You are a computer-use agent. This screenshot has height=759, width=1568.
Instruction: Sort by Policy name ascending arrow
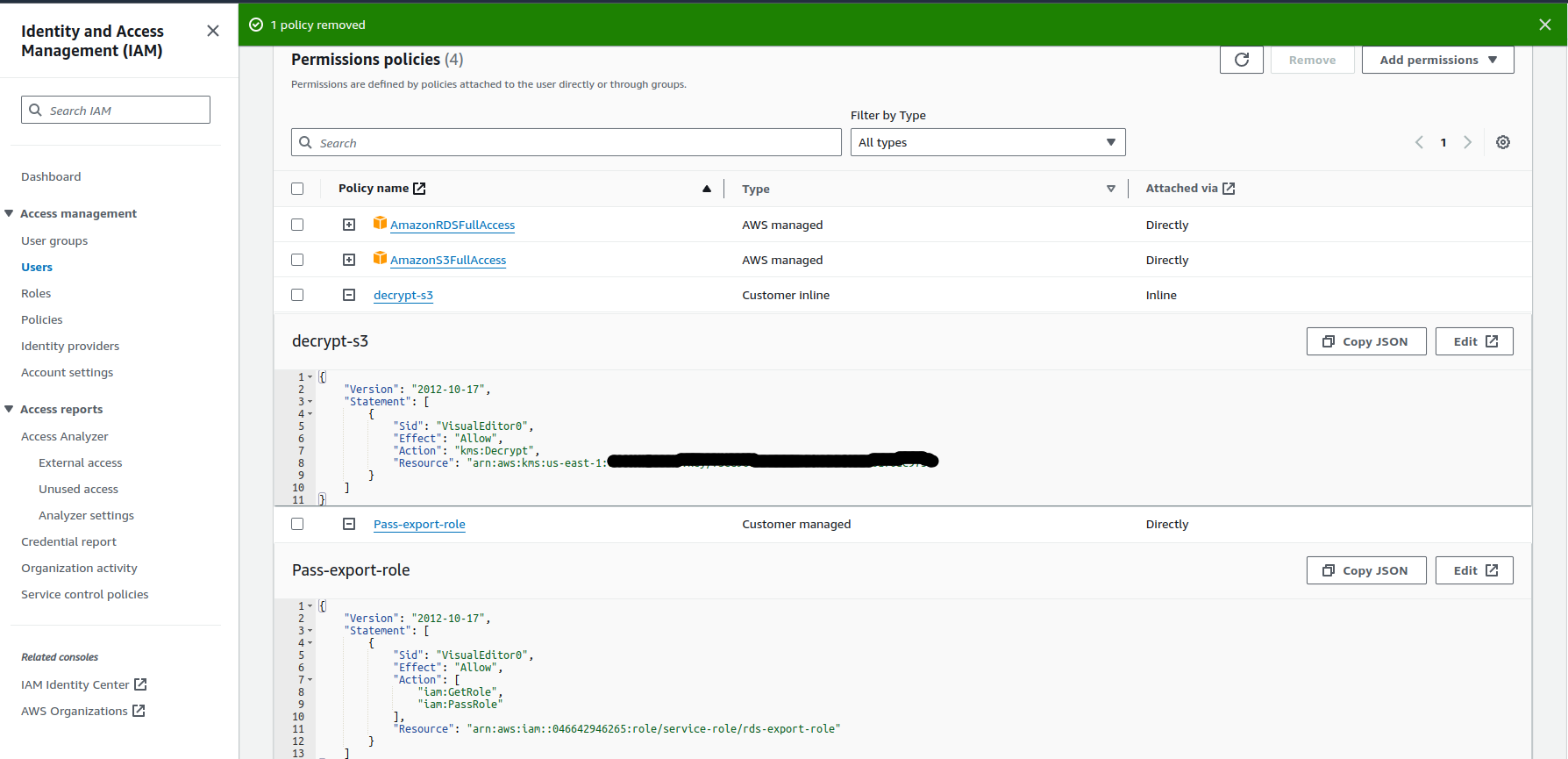click(707, 189)
